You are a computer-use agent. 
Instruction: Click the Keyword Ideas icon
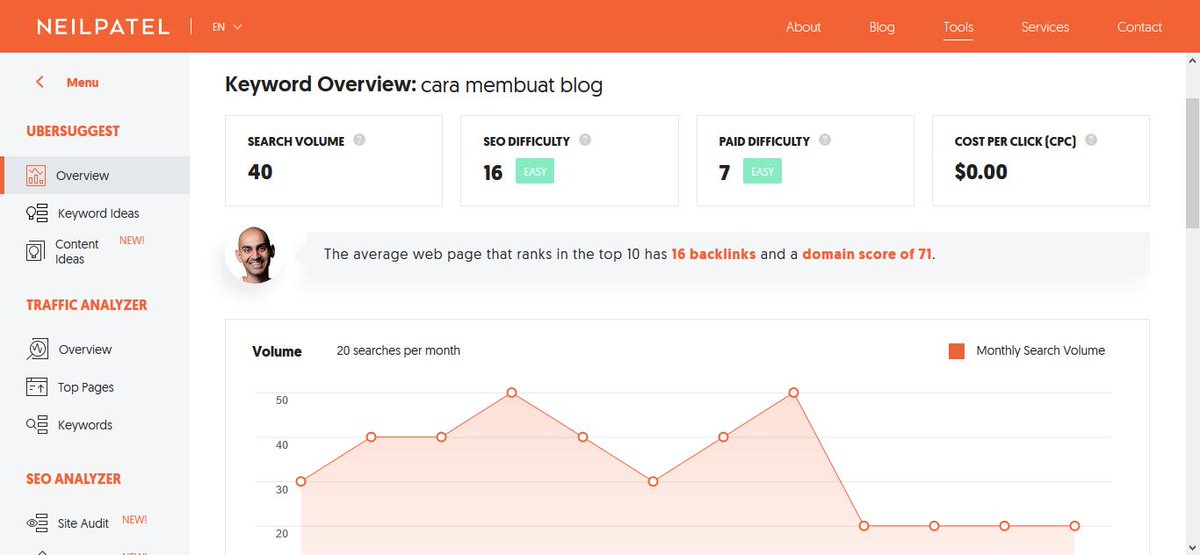[x=37, y=213]
